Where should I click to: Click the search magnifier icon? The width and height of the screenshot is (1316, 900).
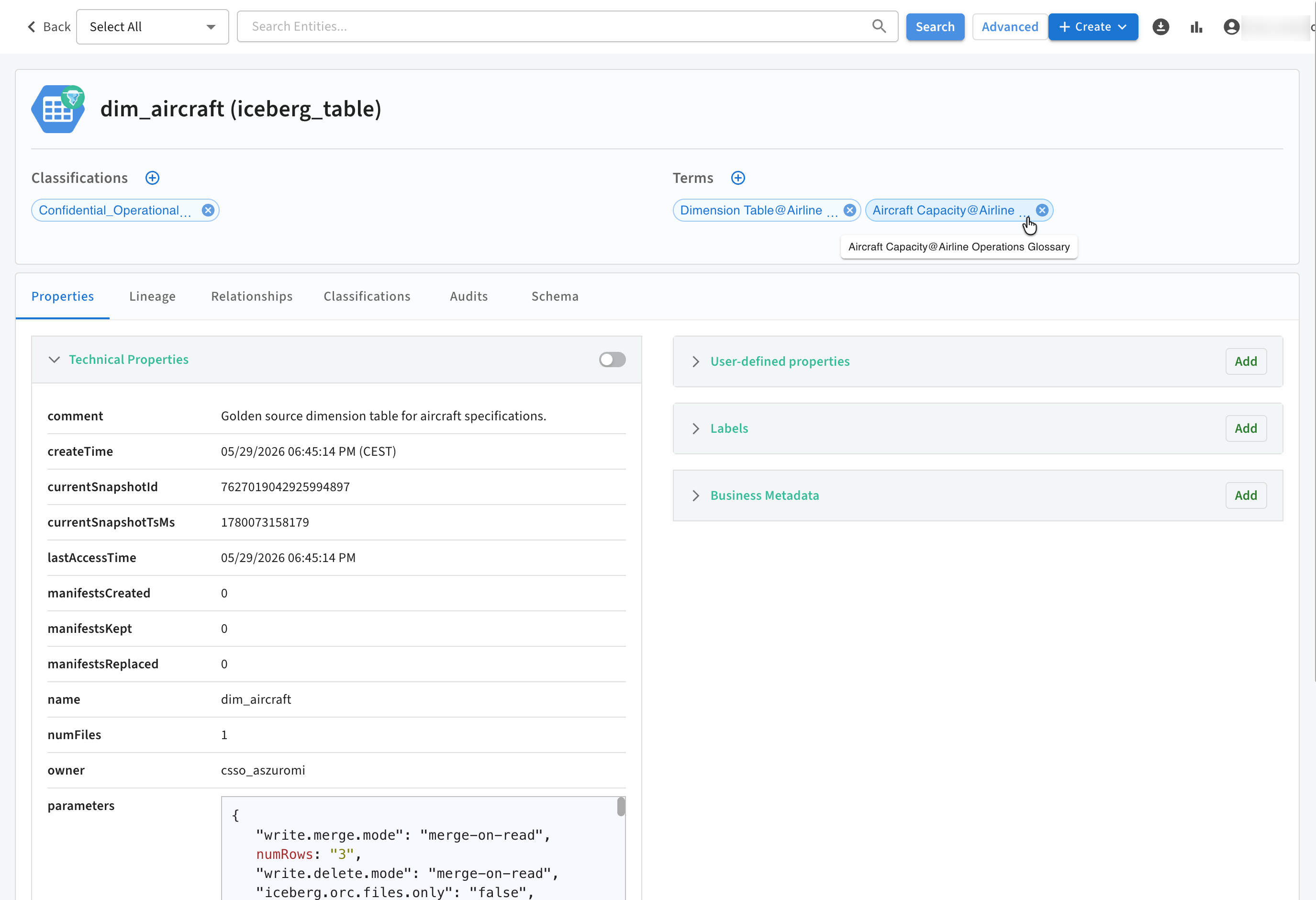(879, 26)
